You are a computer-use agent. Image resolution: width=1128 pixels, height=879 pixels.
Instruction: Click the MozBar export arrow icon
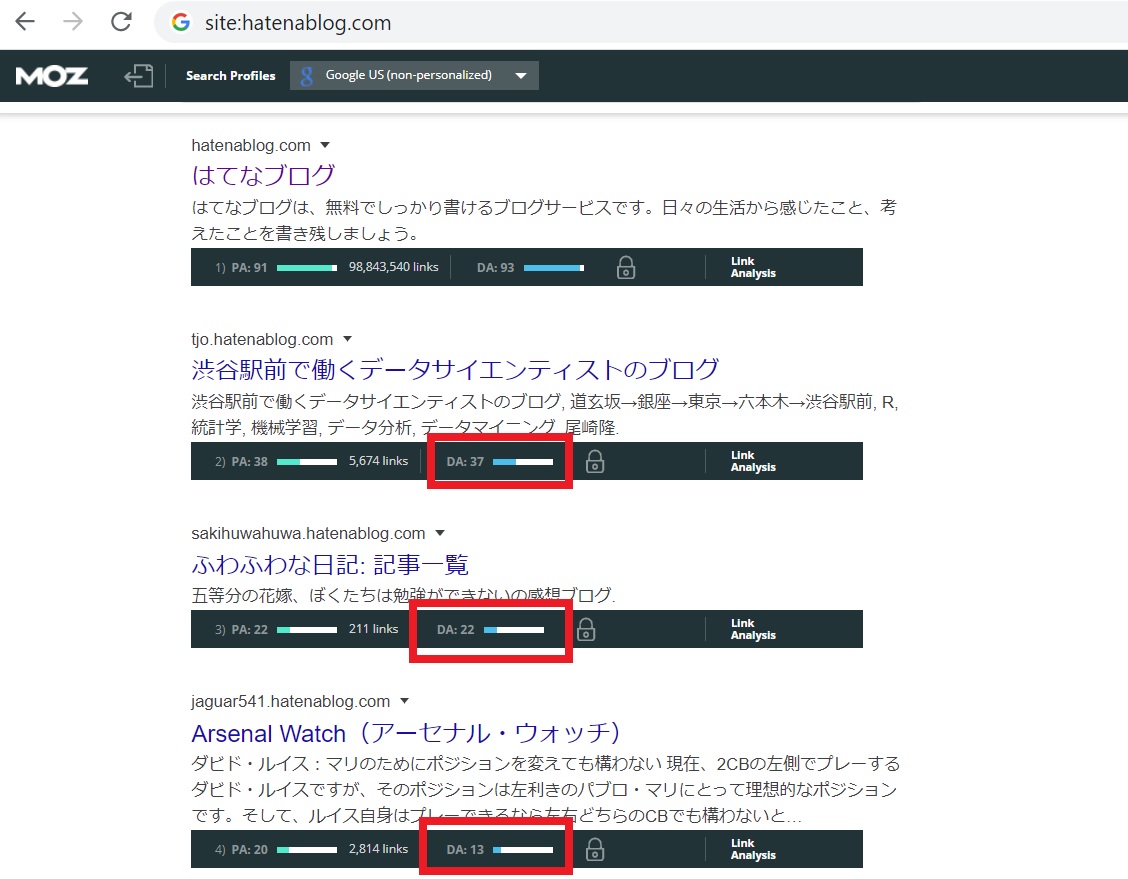[138, 76]
